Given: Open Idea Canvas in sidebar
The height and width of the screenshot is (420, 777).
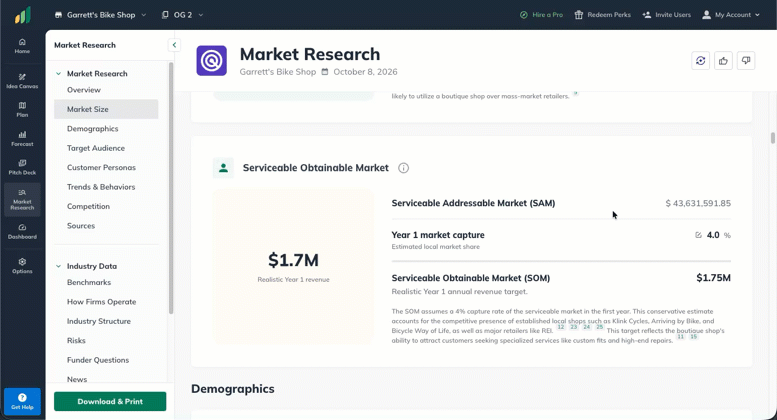Looking at the screenshot, I should point(22,81).
